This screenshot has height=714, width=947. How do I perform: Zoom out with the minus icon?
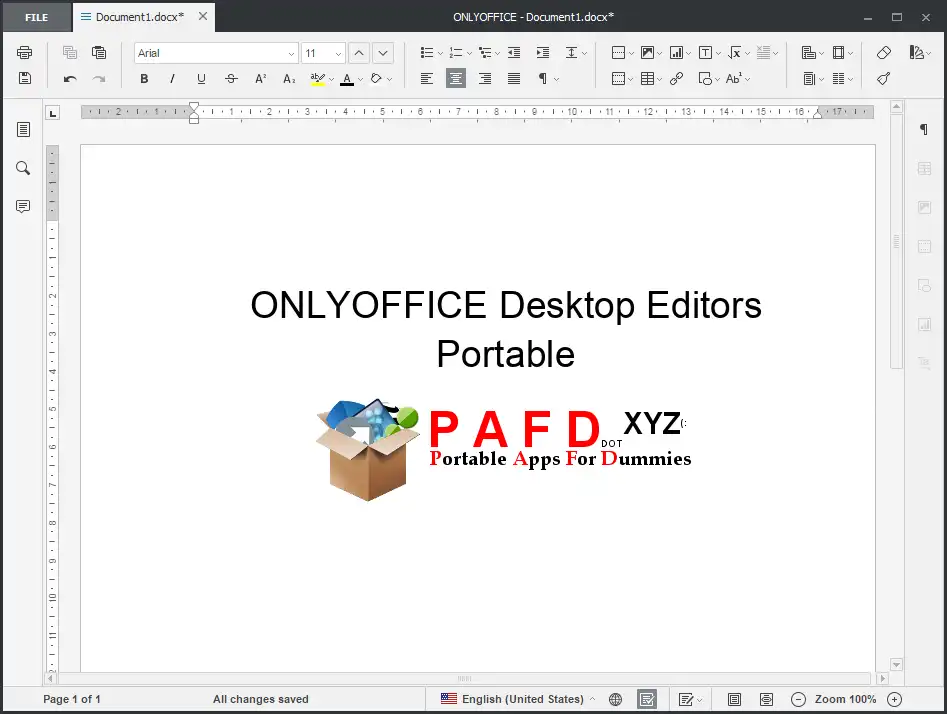(x=798, y=700)
